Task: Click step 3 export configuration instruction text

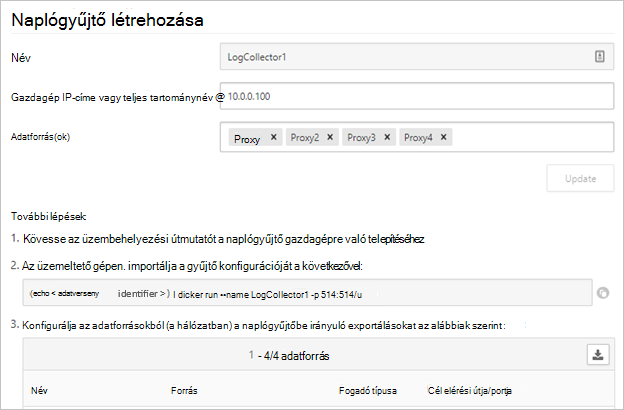Action: 264,325
